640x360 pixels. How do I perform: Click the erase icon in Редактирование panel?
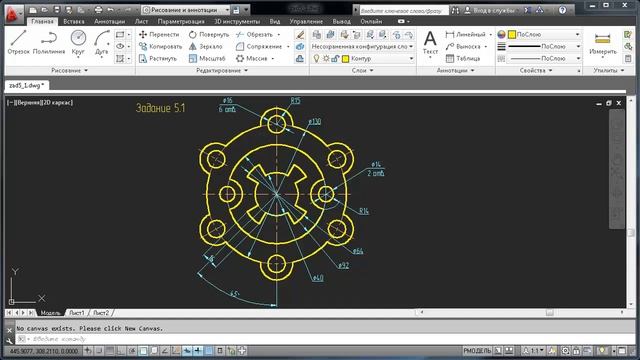[x=300, y=35]
